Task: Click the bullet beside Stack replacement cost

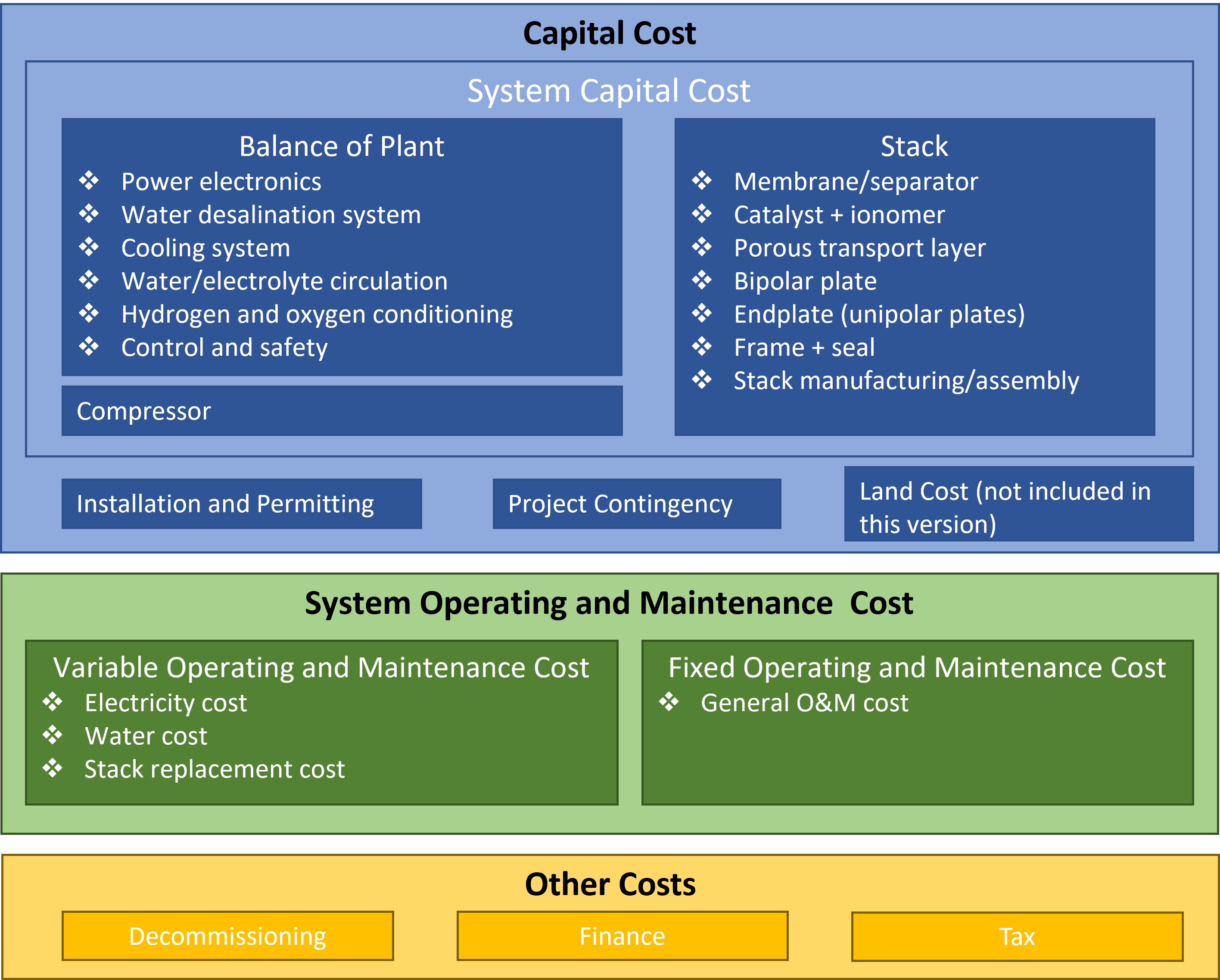Action: (53, 768)
